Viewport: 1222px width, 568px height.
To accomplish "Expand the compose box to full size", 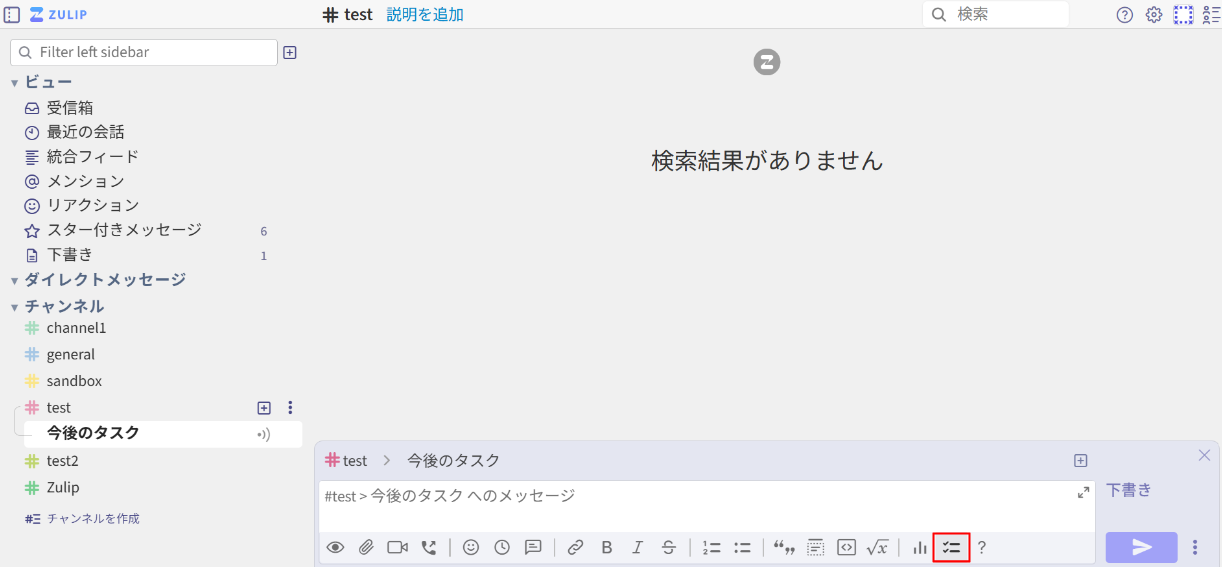I will click(x=1084, y=492).
